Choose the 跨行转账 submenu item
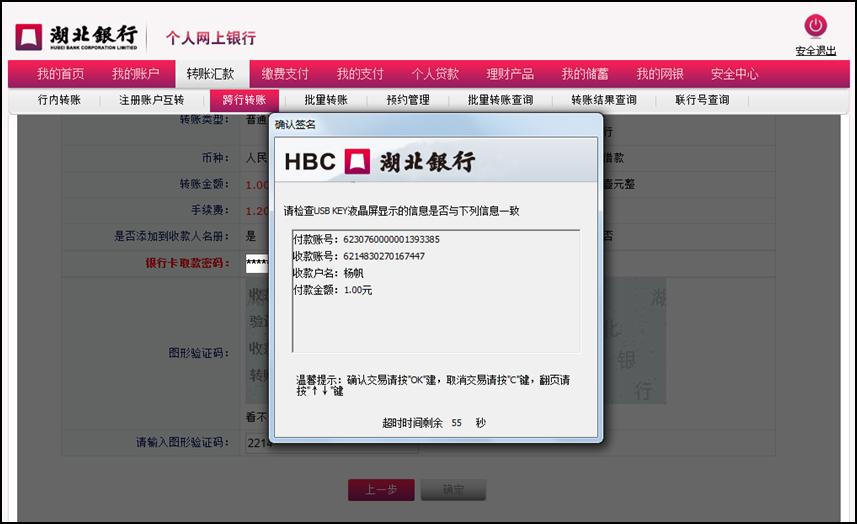 (x=244, y=100)
